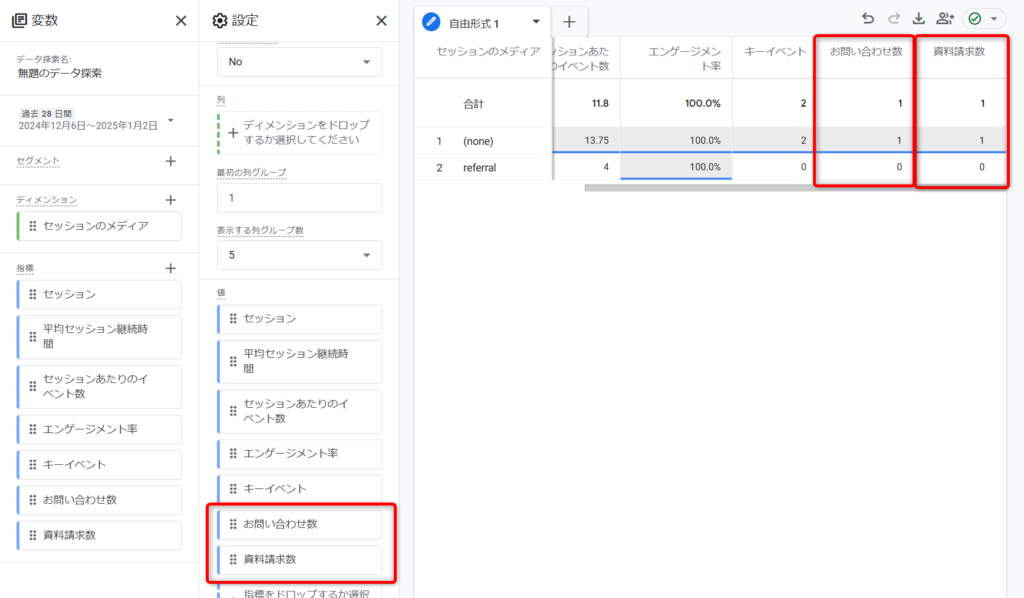Add a new dimension with plus icon

170,201
